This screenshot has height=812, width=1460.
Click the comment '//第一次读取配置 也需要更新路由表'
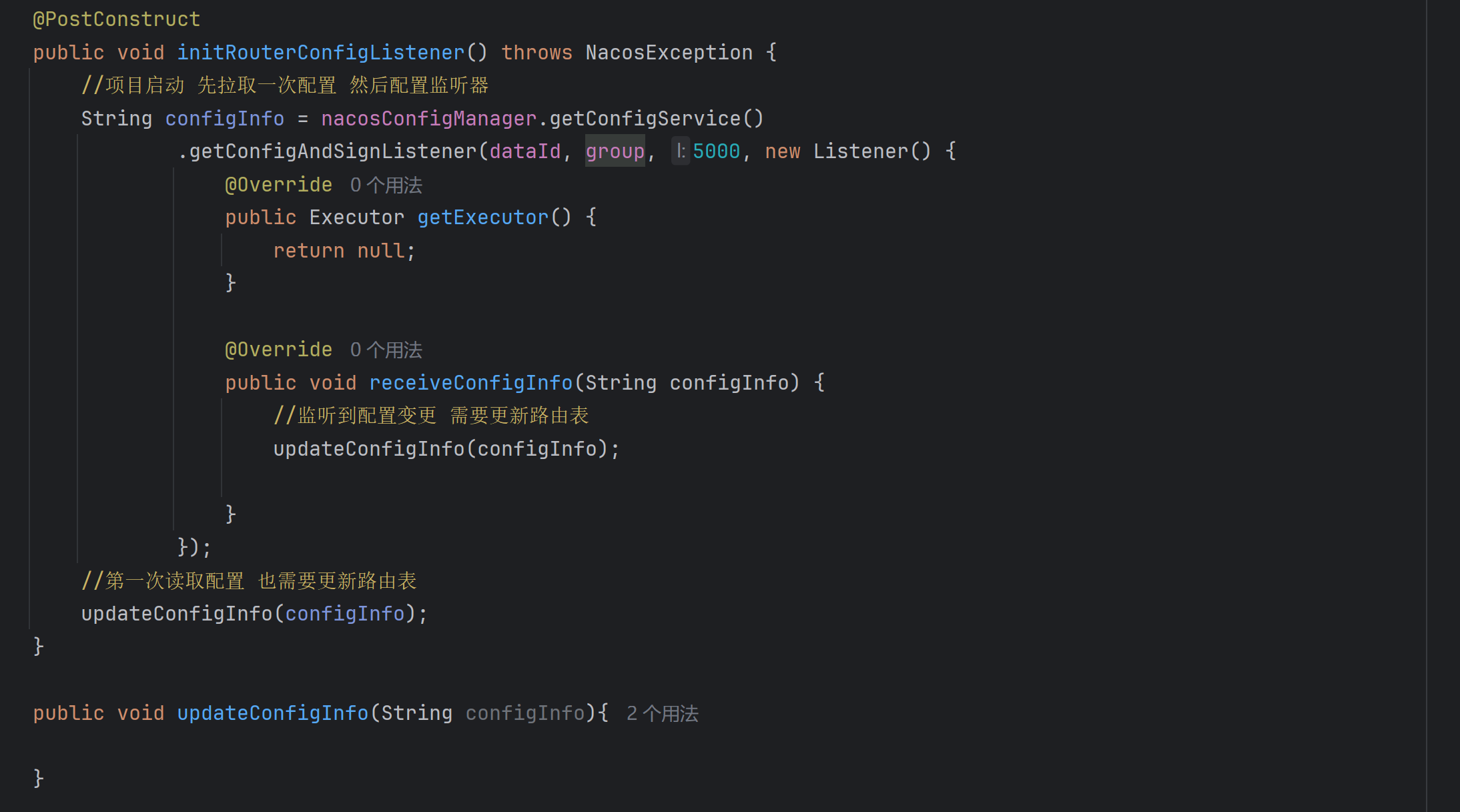tap(249, 580)
